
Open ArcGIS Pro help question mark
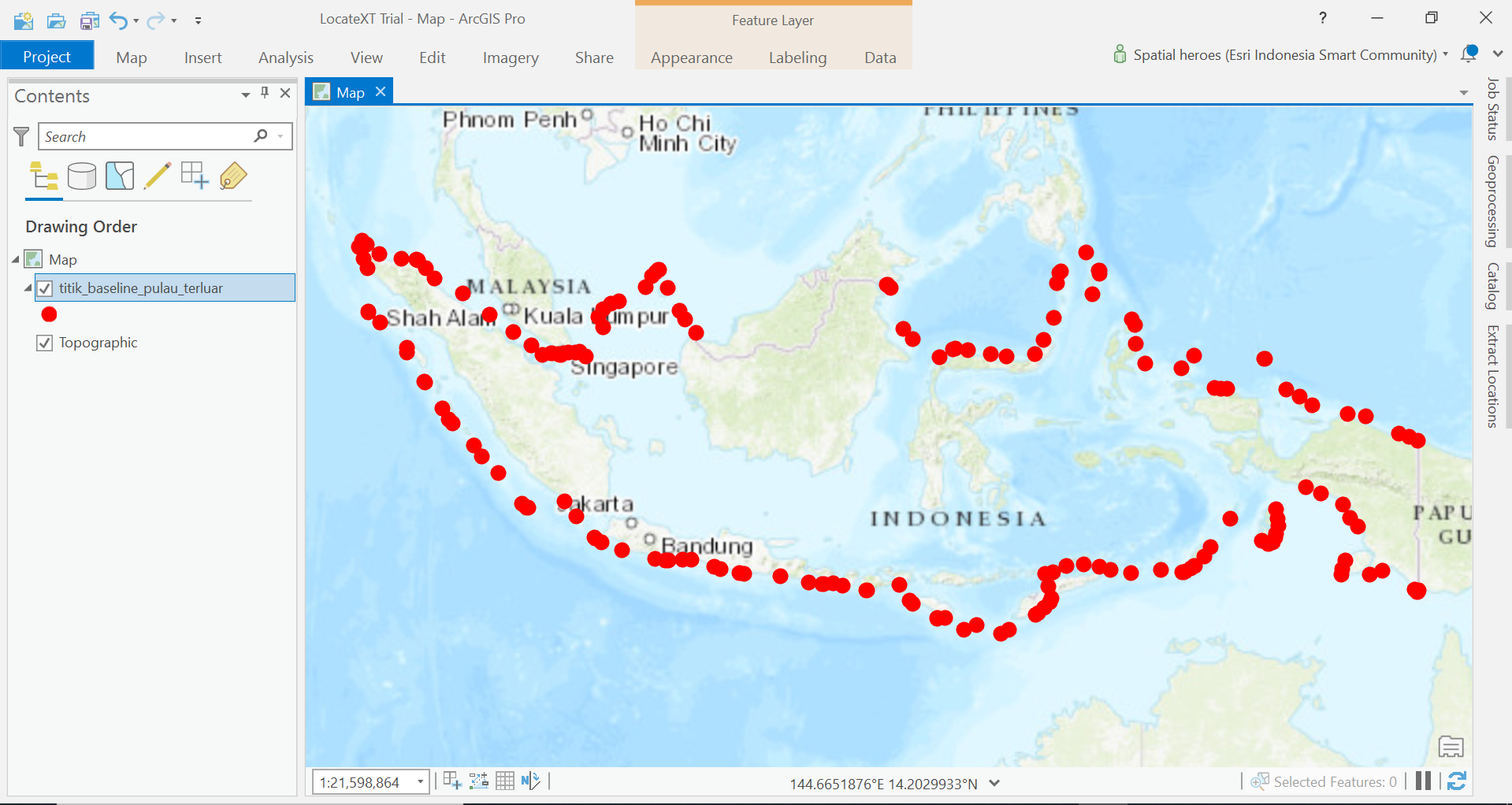(1323, 18)
